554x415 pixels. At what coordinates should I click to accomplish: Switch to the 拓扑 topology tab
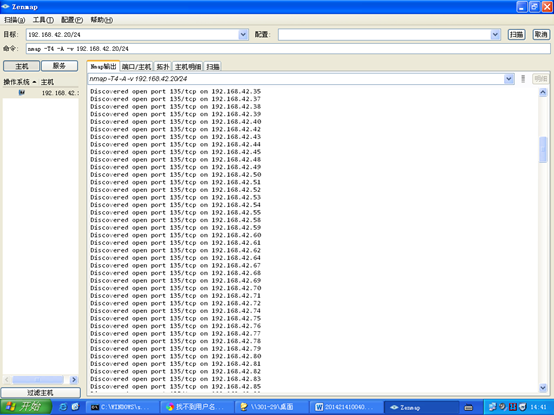coord(163,66)
